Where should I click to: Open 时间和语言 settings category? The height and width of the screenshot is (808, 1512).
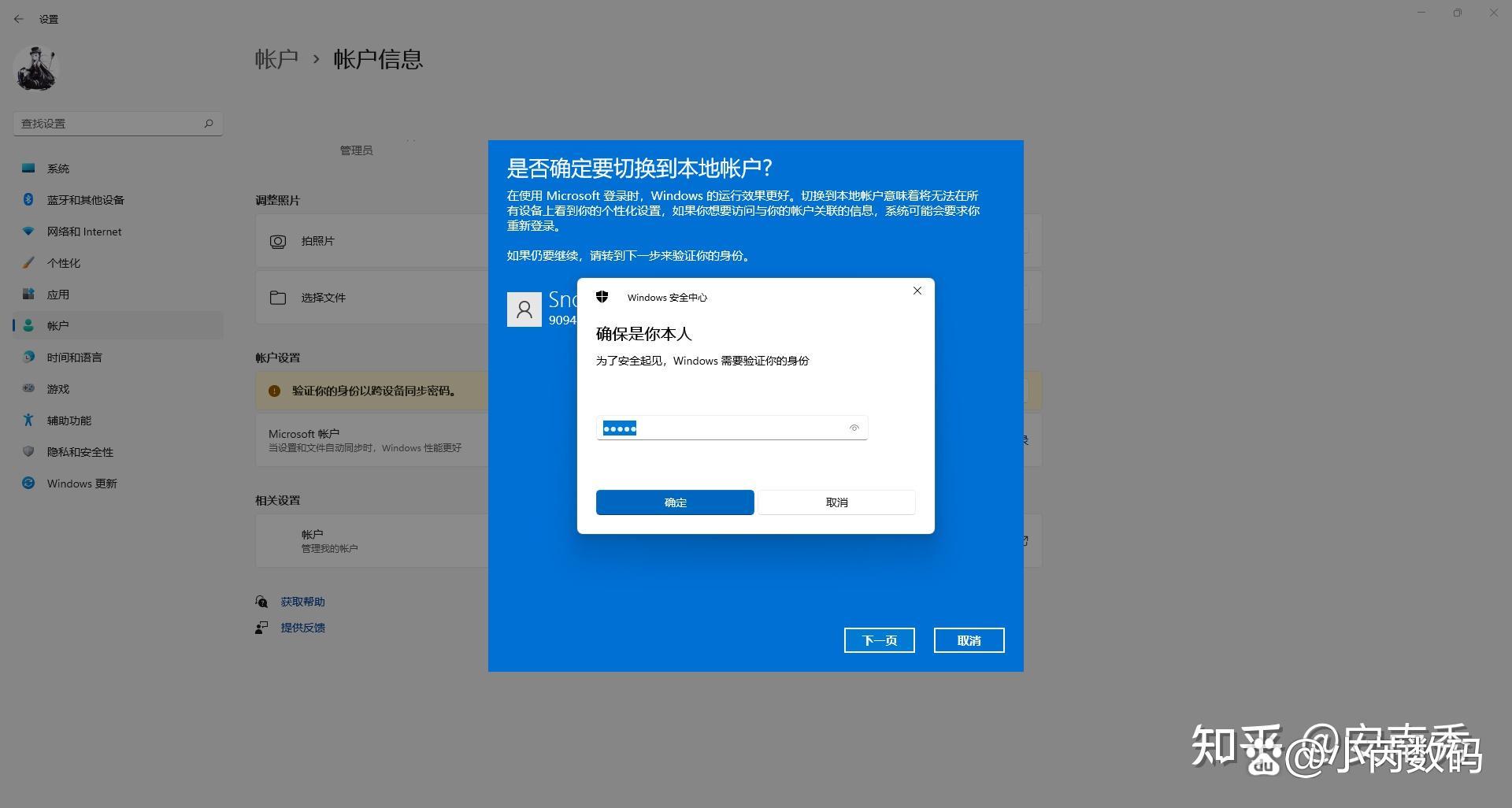tap(118, 358)
